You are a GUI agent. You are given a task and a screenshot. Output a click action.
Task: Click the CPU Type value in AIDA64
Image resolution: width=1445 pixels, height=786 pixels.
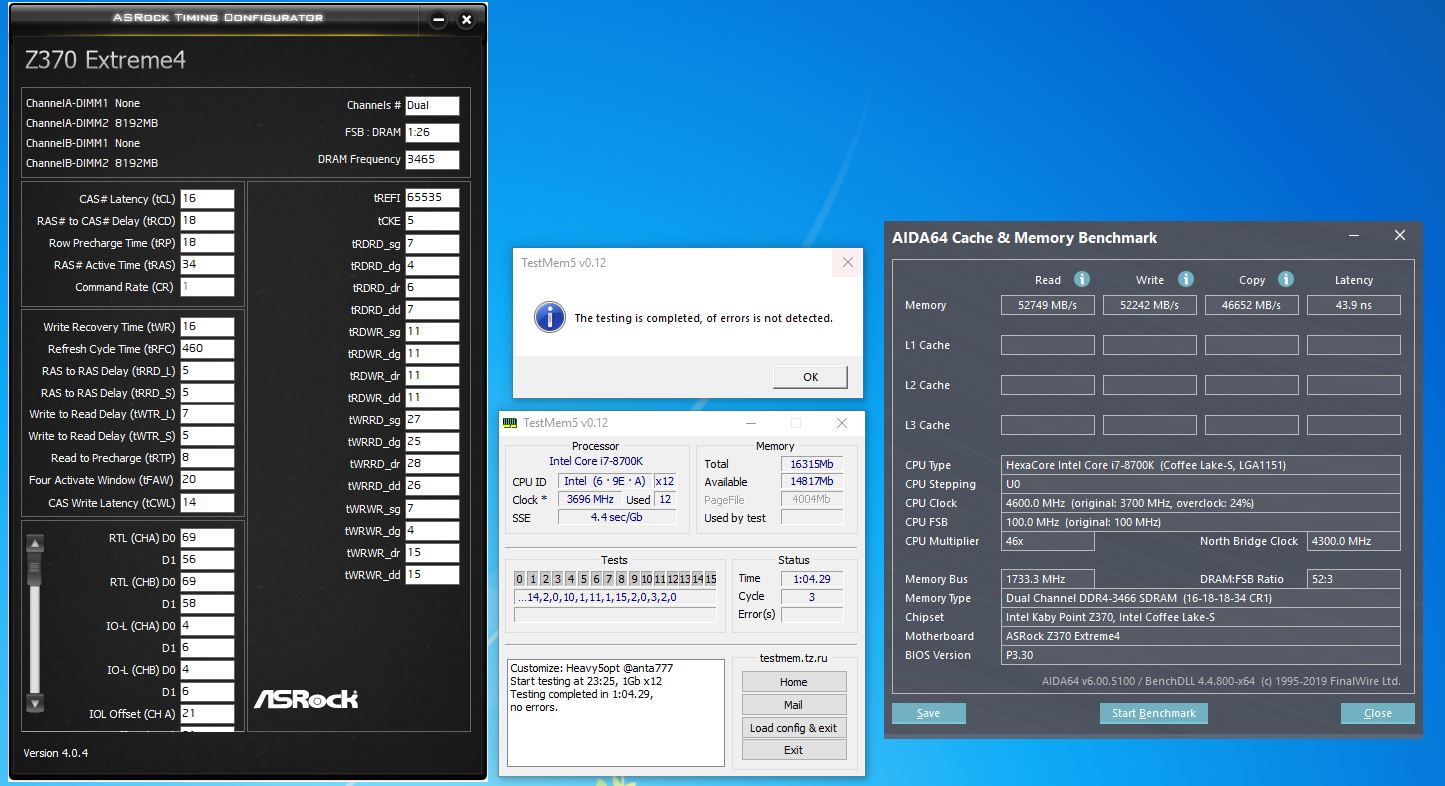pos(1201,465)
